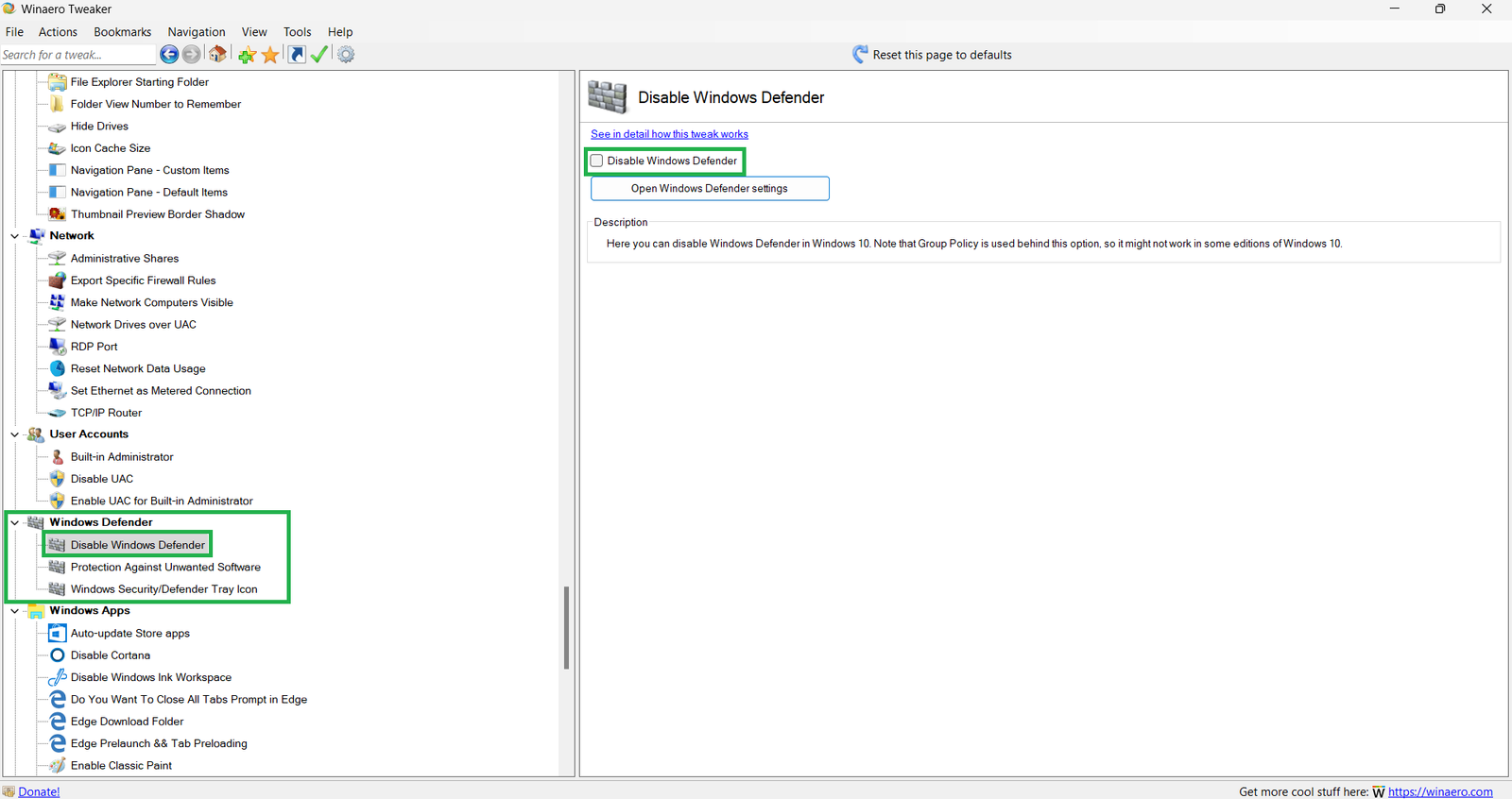Open the View menu

[x=254, y=31]
